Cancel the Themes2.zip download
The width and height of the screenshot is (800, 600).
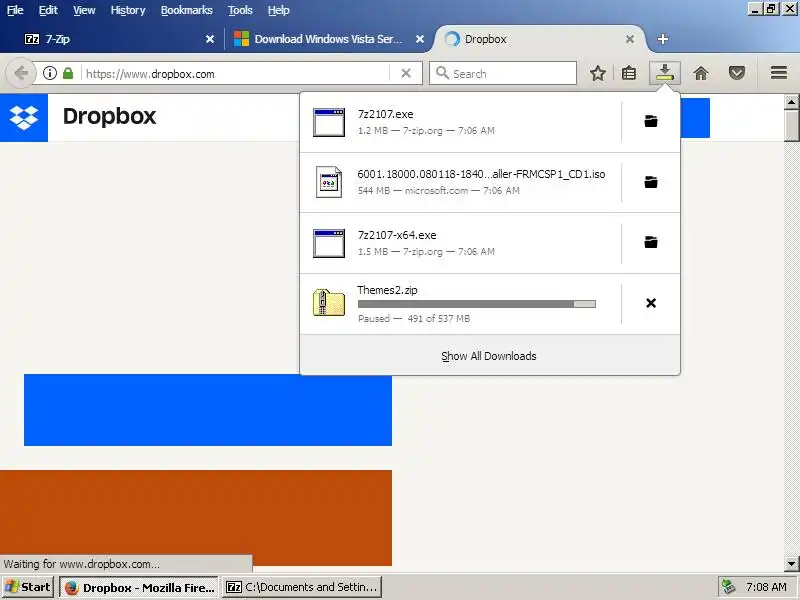point(651,303)
